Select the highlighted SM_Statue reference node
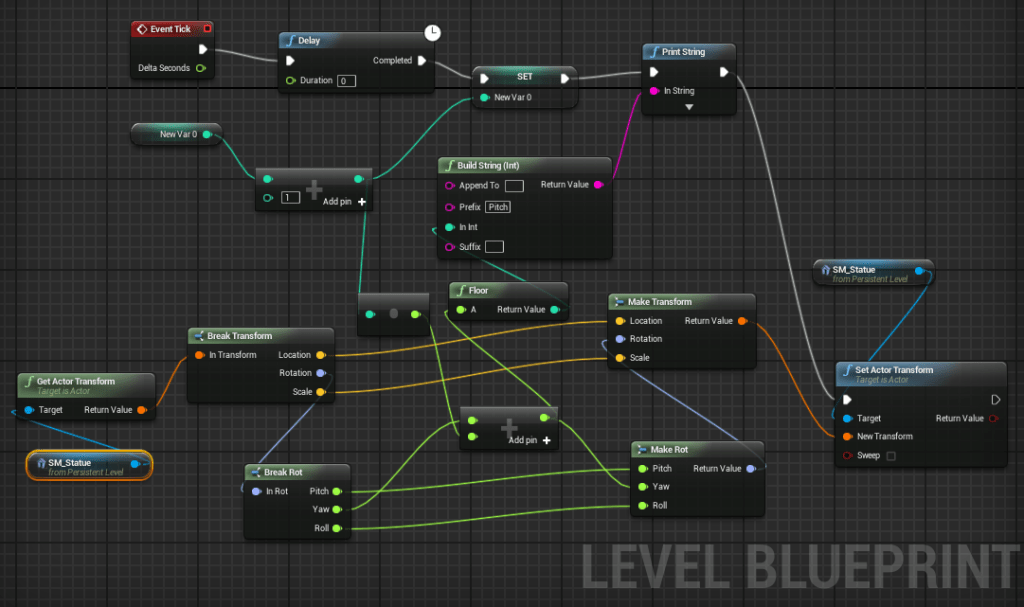This screenshot has width=1024, height=607. 88,466
